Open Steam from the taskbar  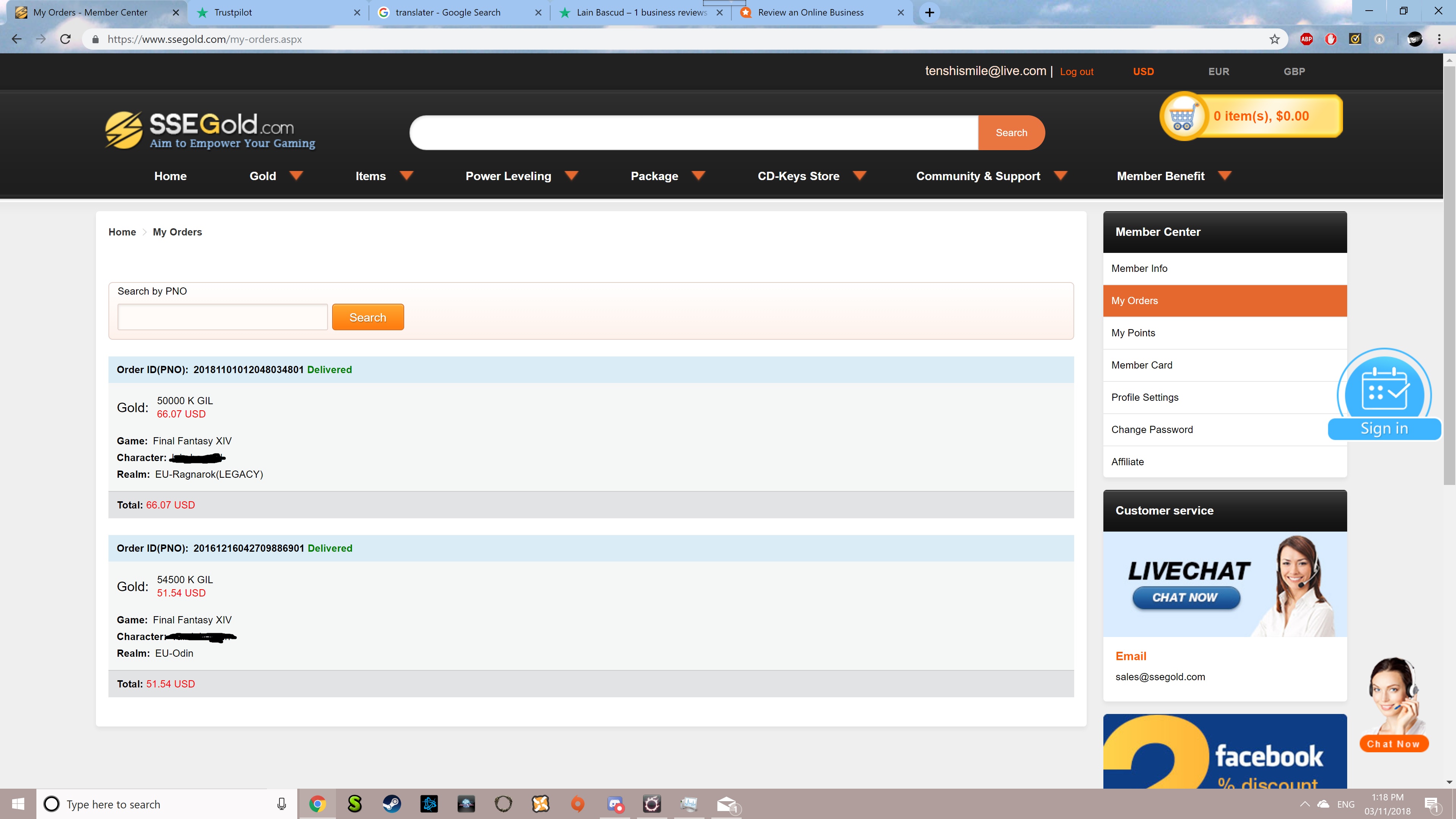point(392,804)
